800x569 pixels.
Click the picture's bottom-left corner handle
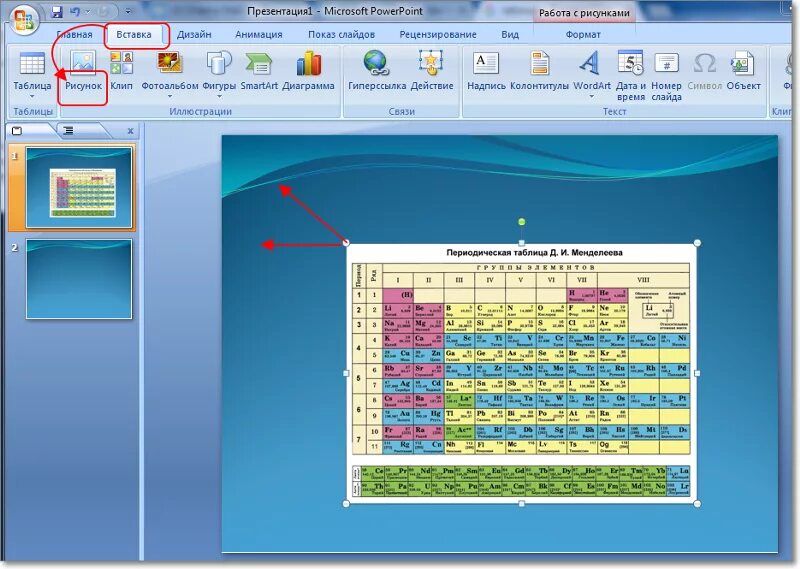(x=346, y=504)
